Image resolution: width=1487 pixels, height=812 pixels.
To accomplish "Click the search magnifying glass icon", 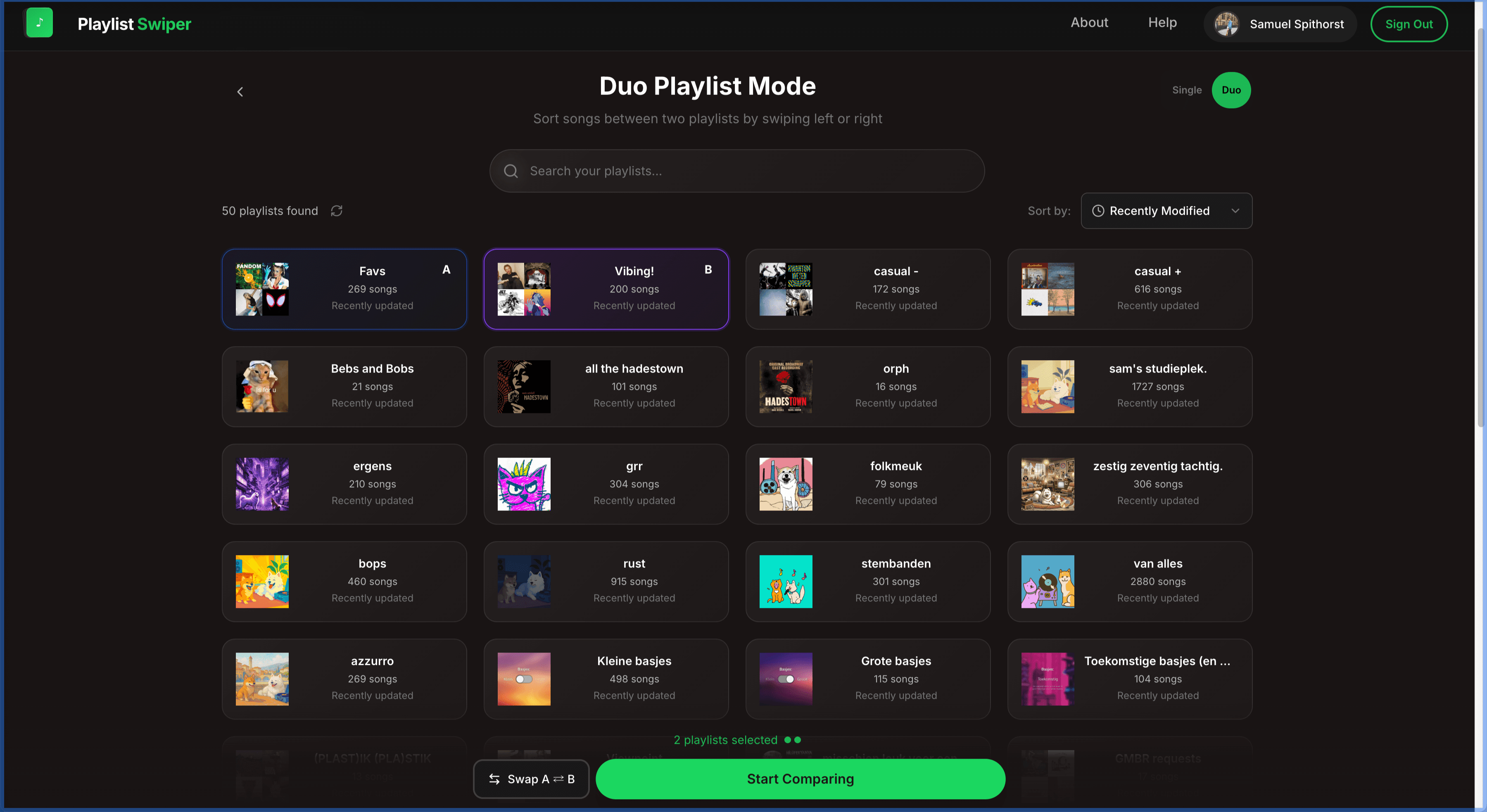I will (x=510, y=171).
